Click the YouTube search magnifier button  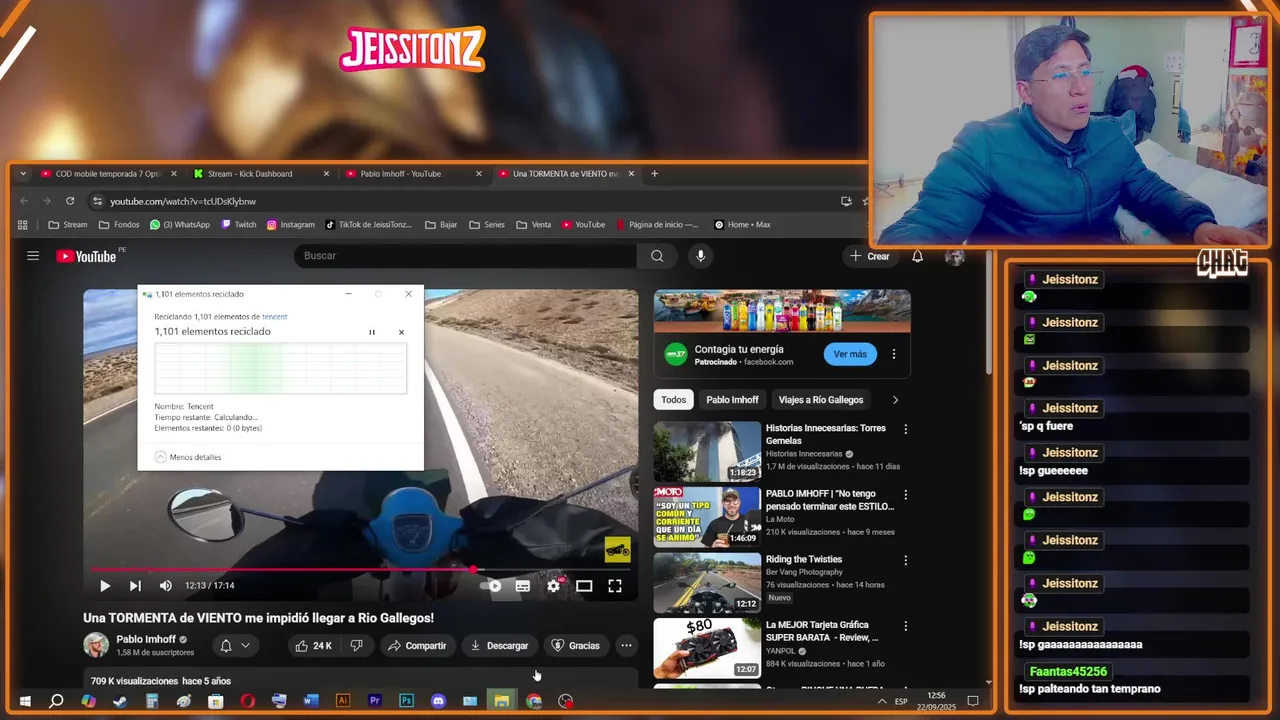657,256
